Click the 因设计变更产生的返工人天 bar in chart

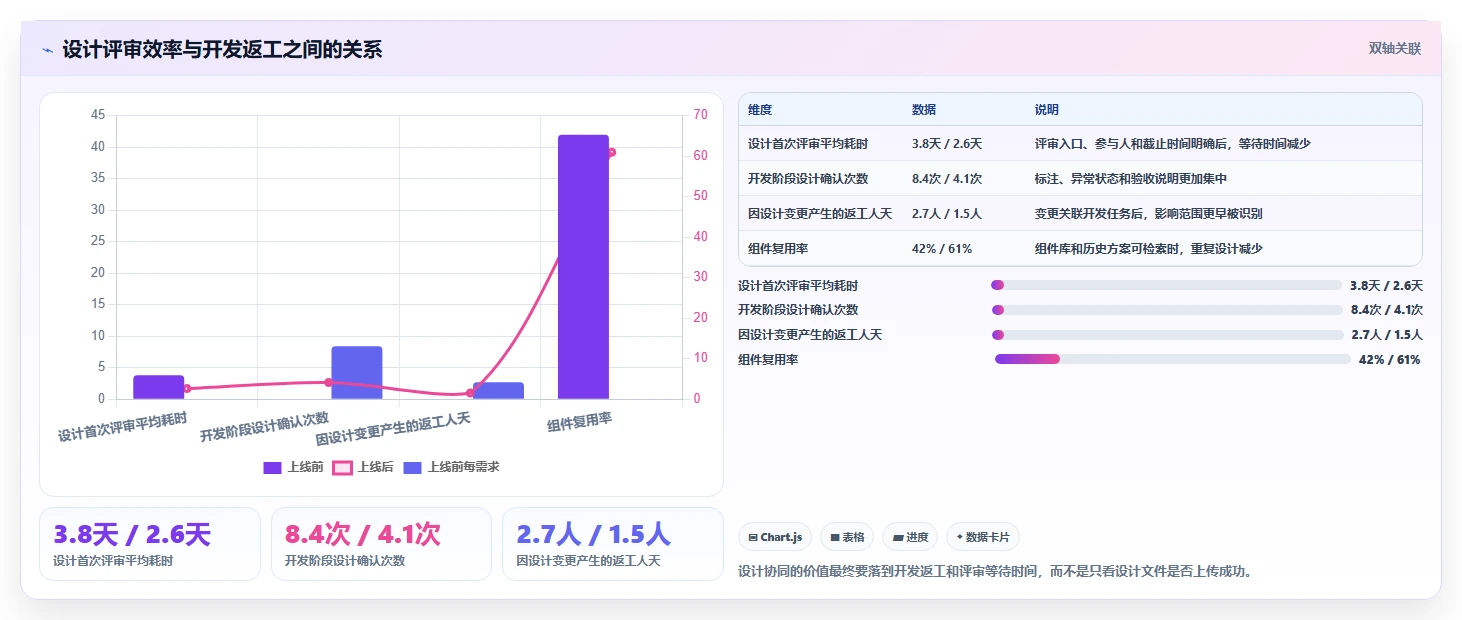tap(498, 391)
